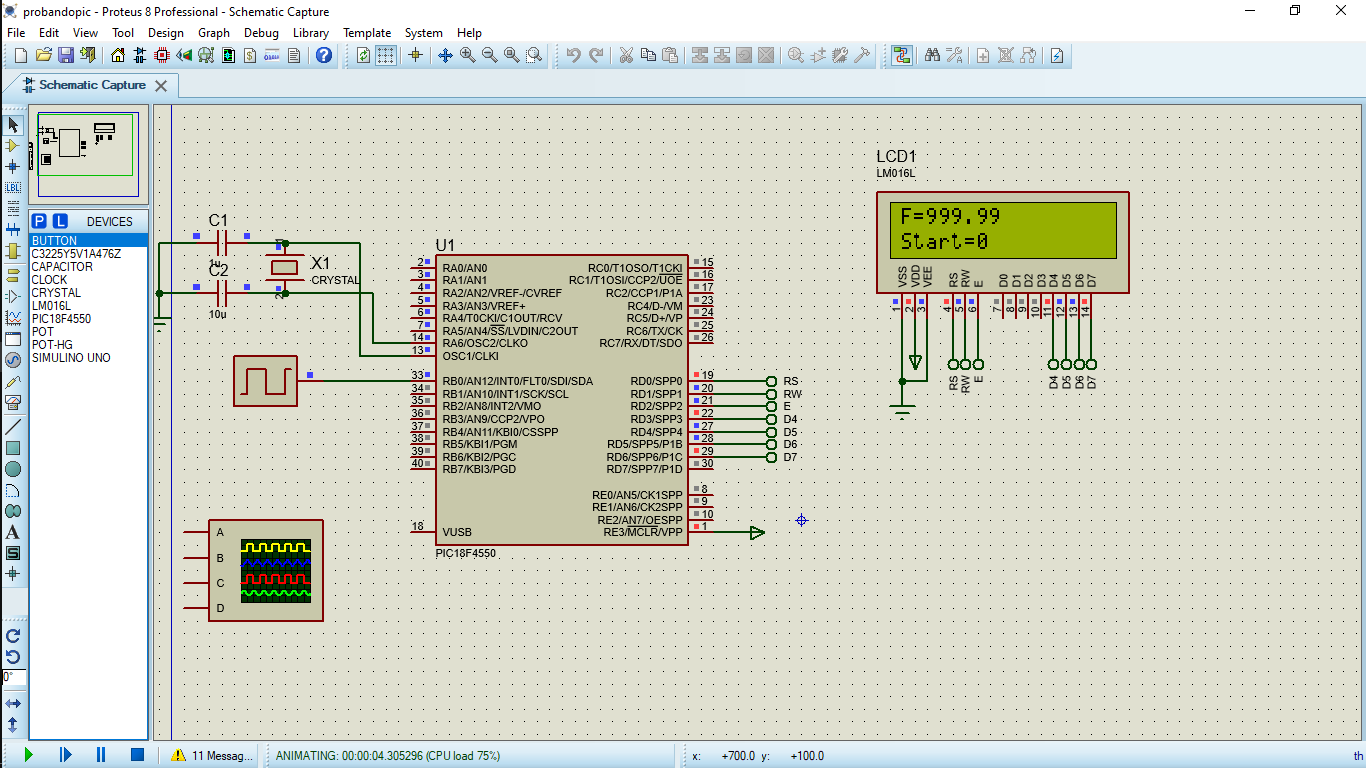Viewport: 1366px width, 768px height.
Task: Select the 2D Graphics Circle tool
Action: (13, 469)
